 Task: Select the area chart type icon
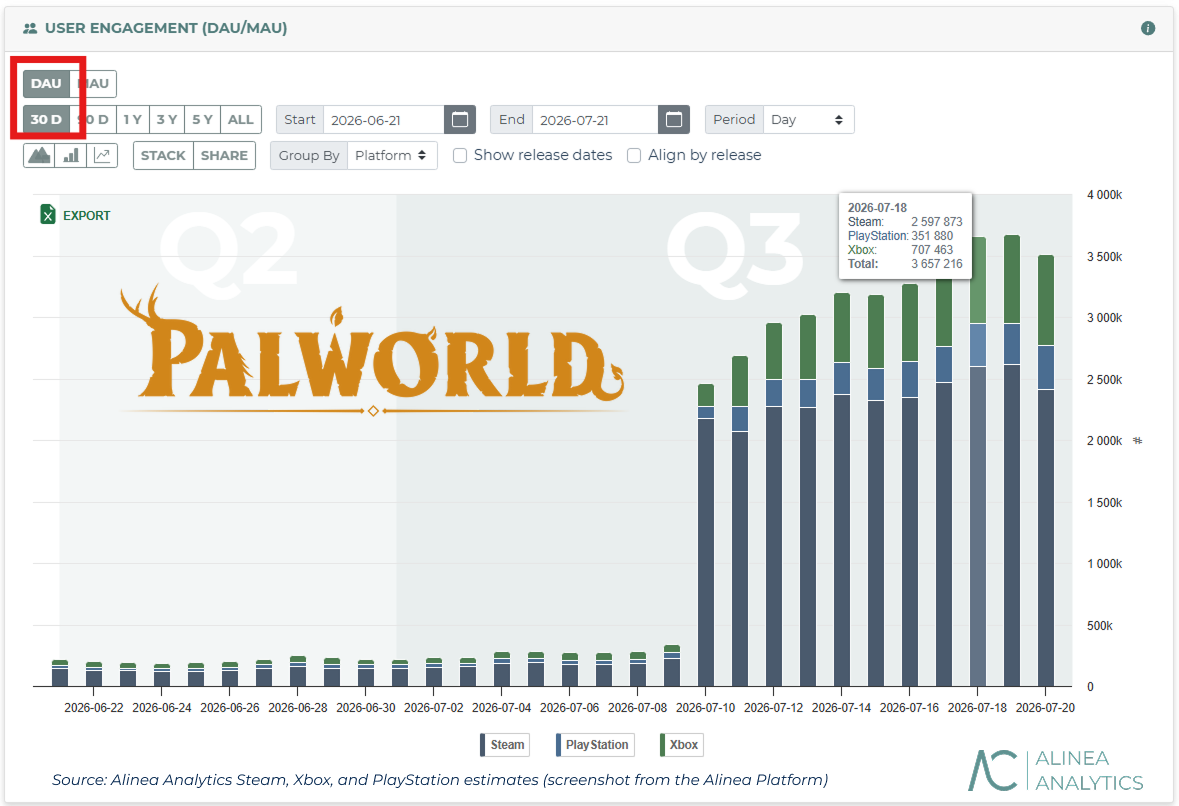[39, 156]
